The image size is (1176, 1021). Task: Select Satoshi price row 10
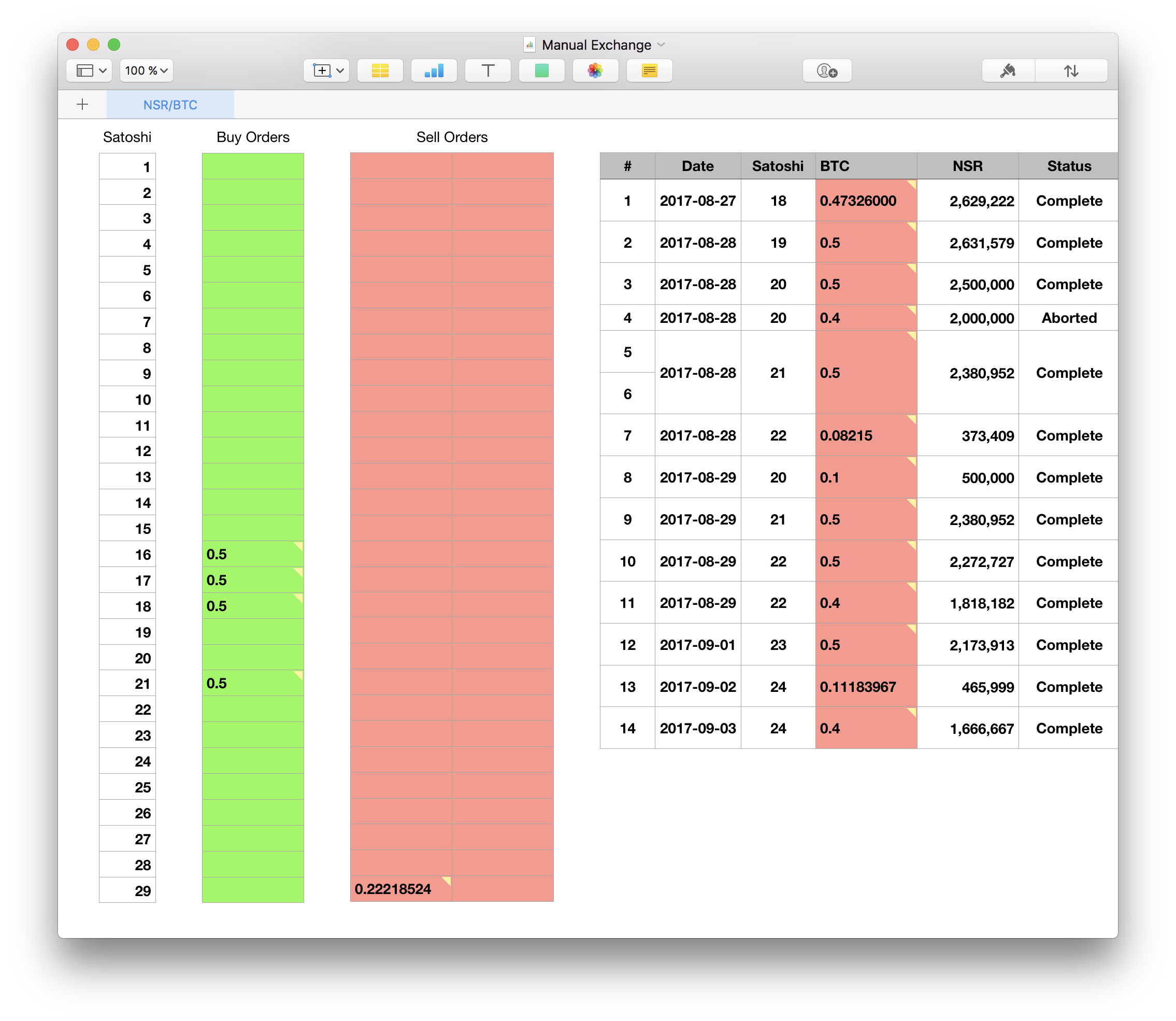(x=127, y=400)
